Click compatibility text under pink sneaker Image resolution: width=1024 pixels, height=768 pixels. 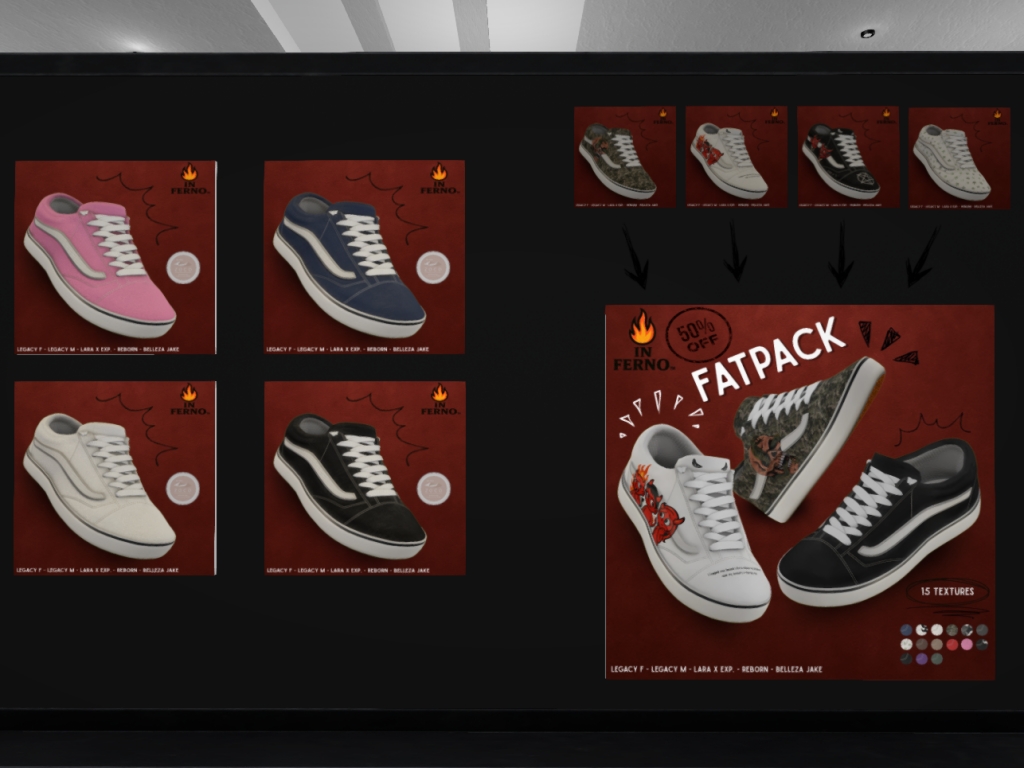coord(98,349)
